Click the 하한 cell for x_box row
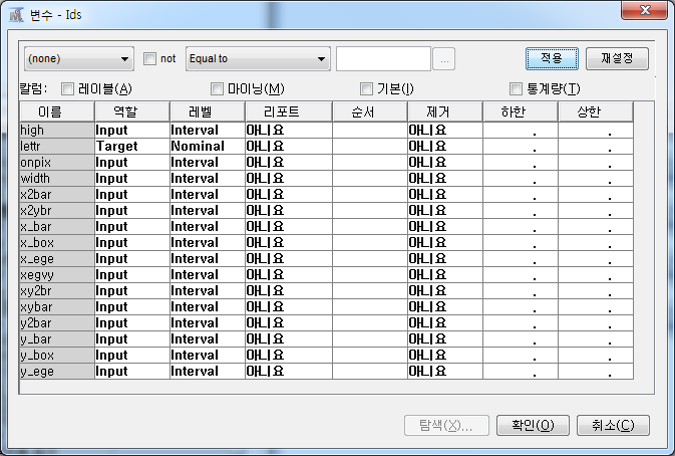 pos(520,243)
